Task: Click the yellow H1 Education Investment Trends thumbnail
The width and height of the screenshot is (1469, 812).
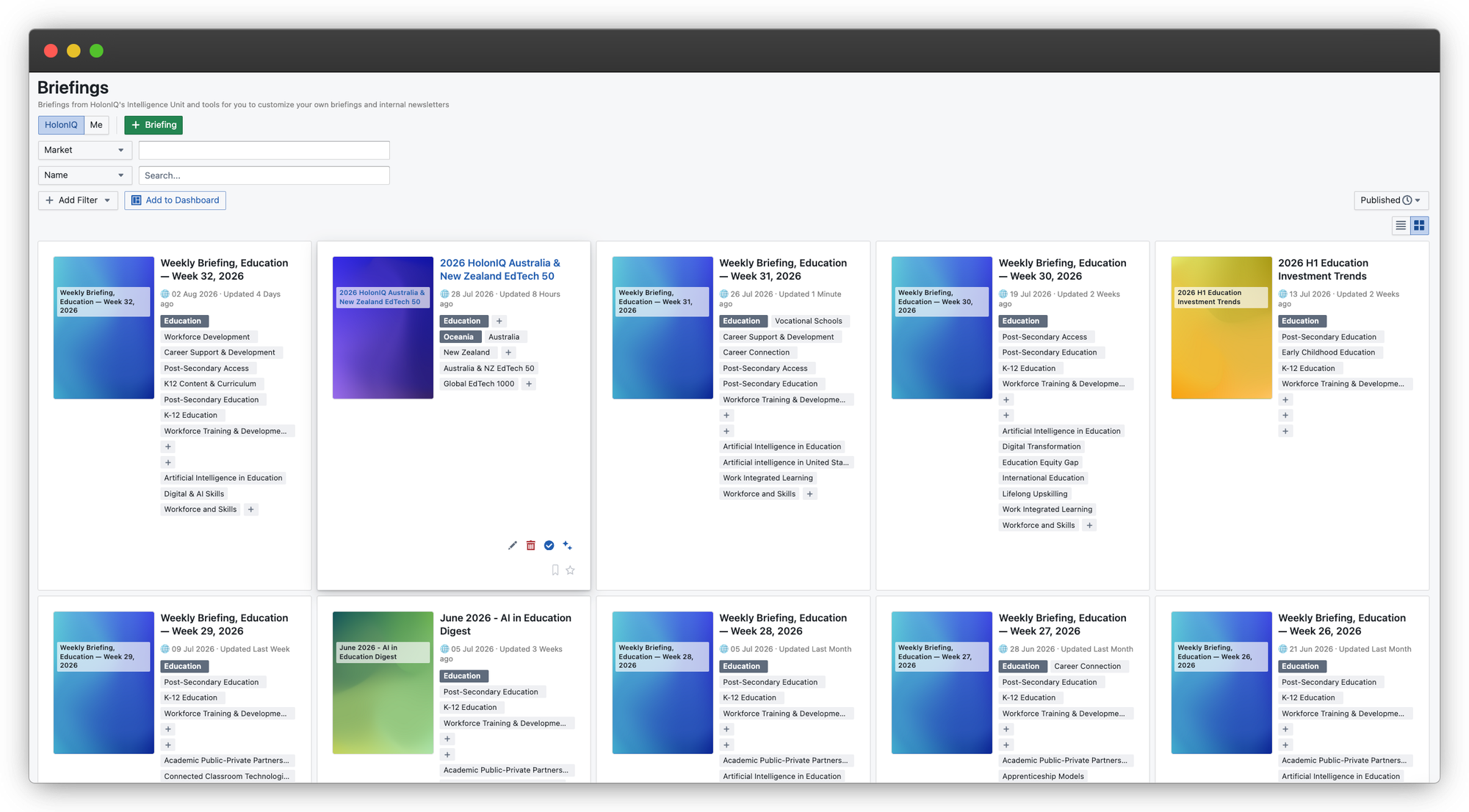Action: pos(1221,328)
